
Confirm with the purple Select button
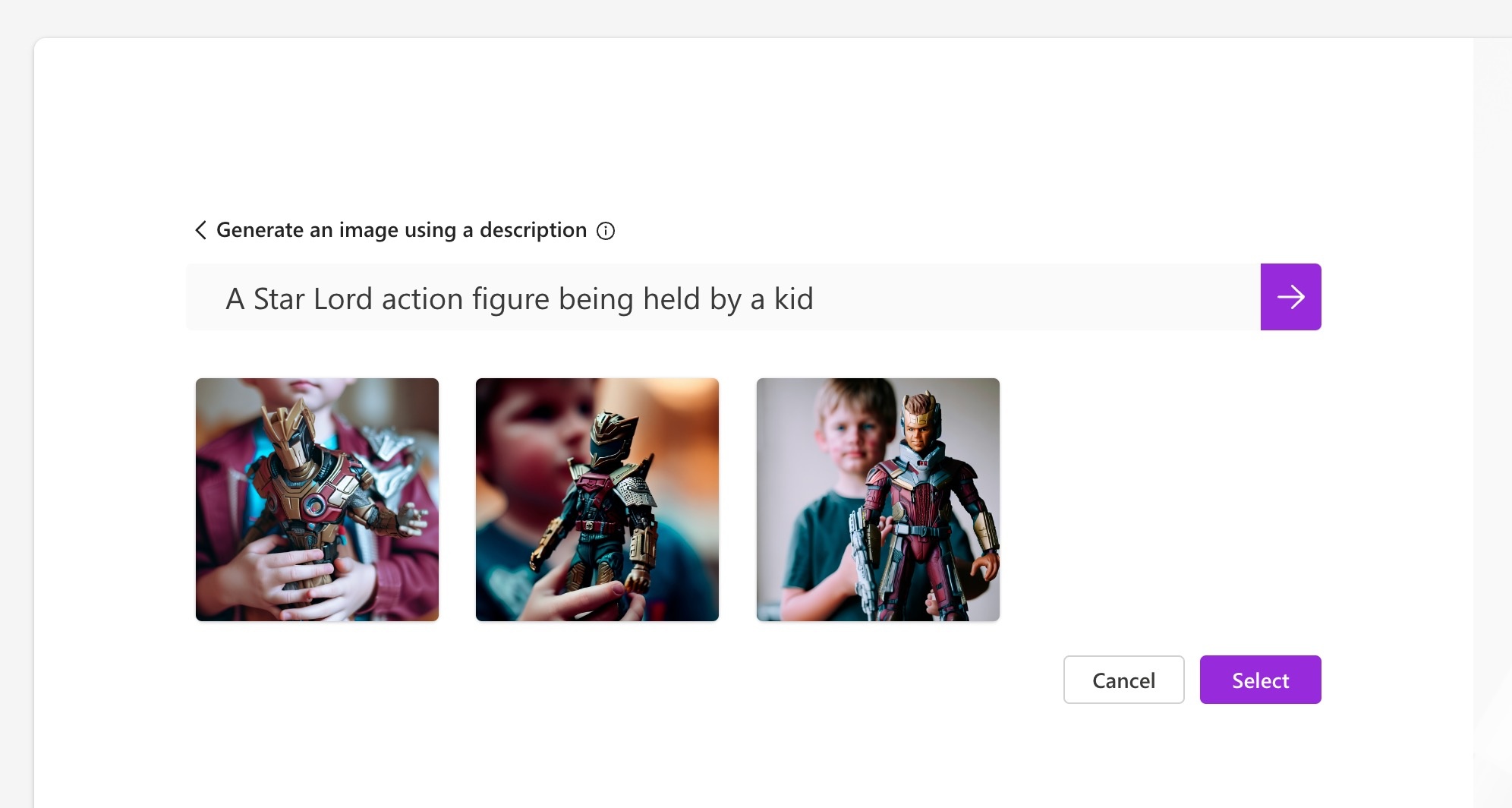coord(1260,680)
